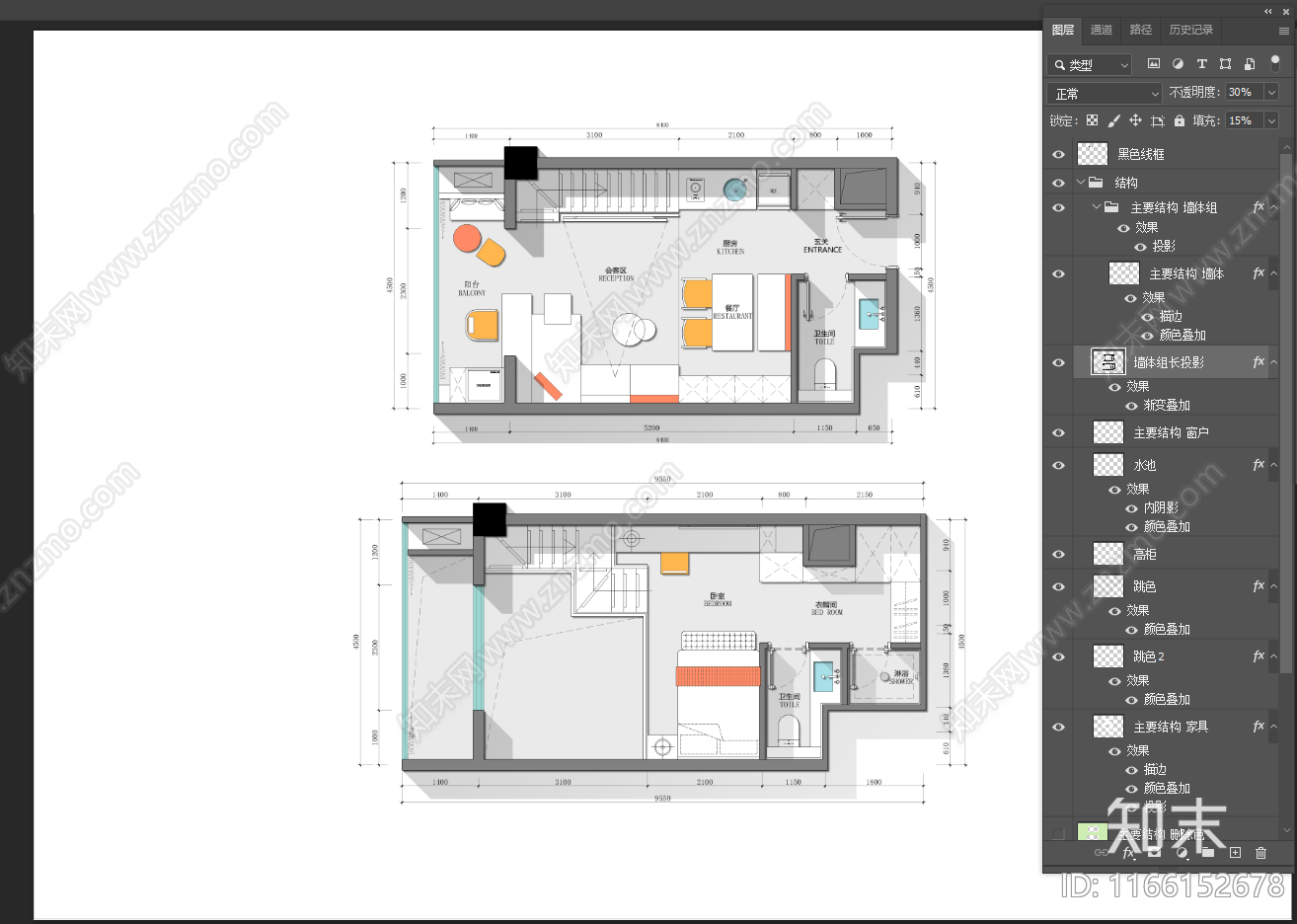Filter layers by shape layers icon
Viewport: 1297px width, 924px height.
(1225, 64)
